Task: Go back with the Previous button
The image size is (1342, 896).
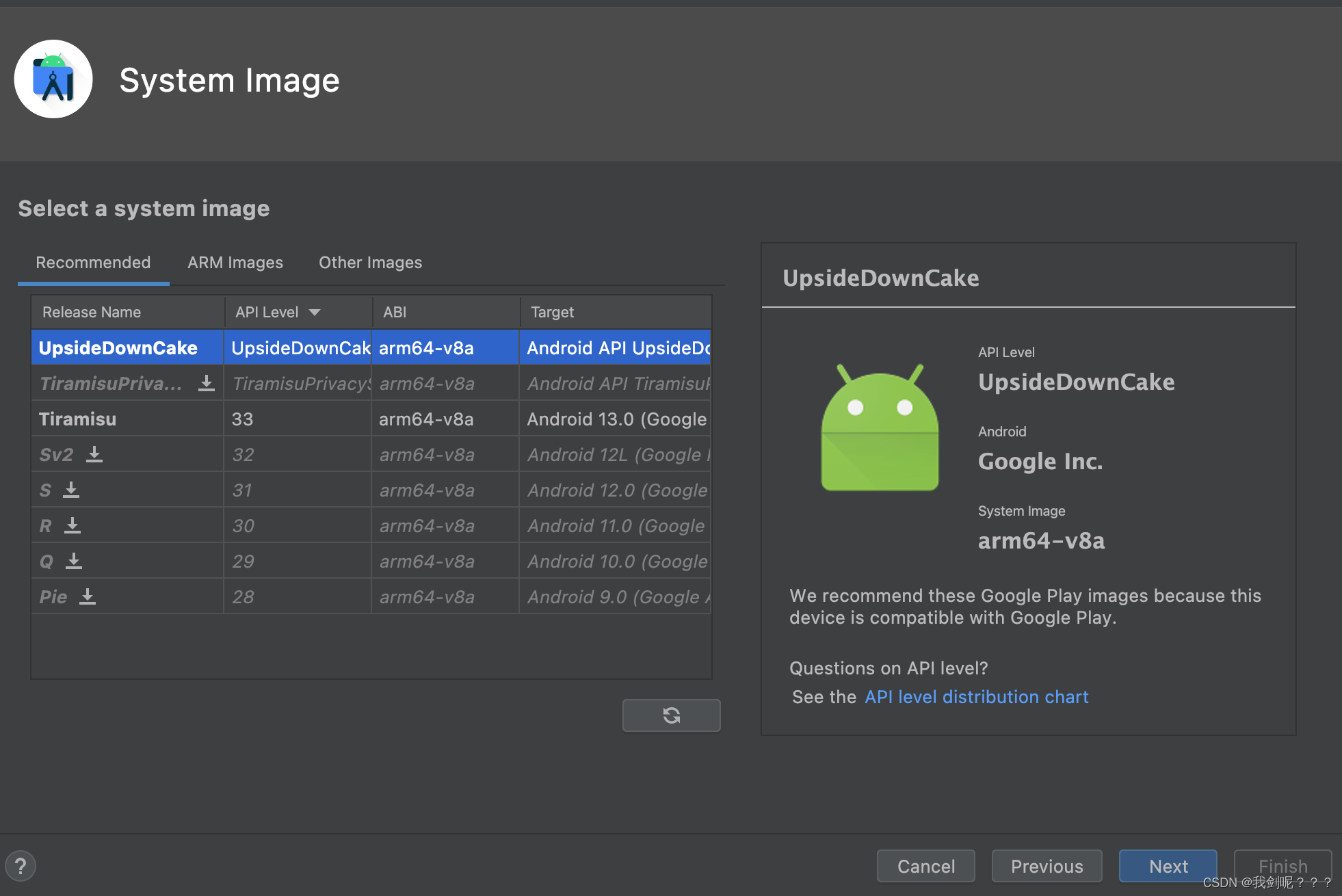Action: click(x=1047, y=866)
